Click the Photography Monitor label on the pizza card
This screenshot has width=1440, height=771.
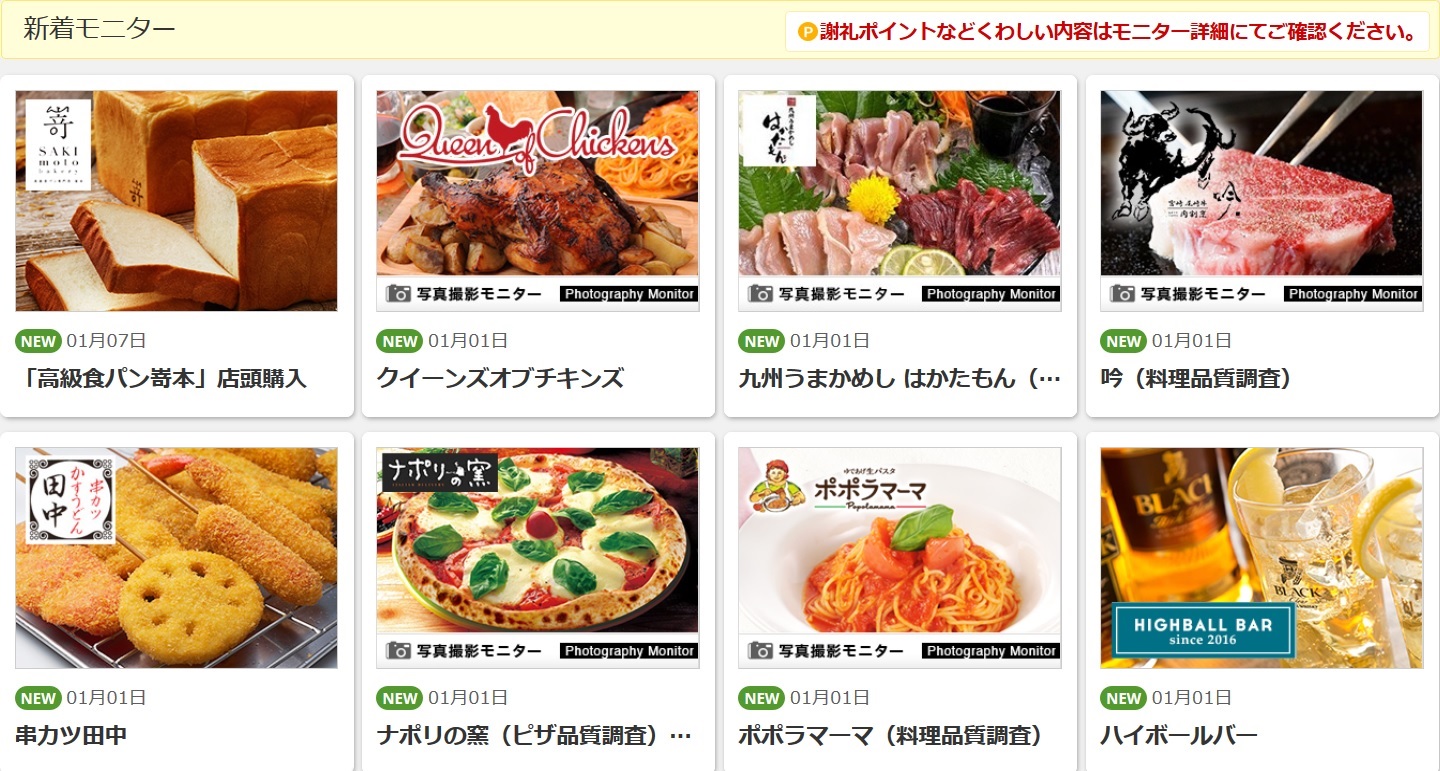pos(629,651)
